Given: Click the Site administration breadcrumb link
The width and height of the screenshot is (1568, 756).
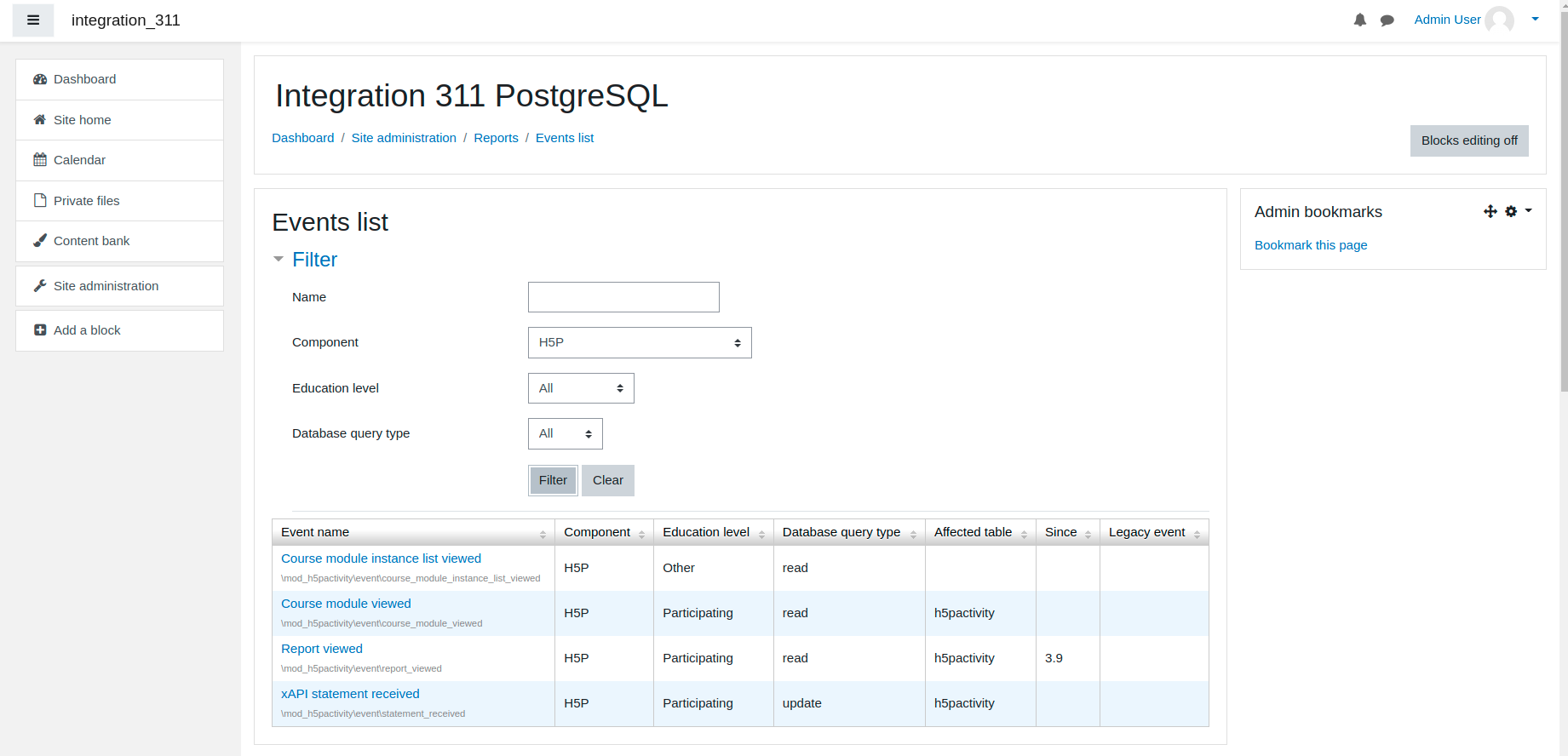Looking at the screenshot, I should pos(404,138).
